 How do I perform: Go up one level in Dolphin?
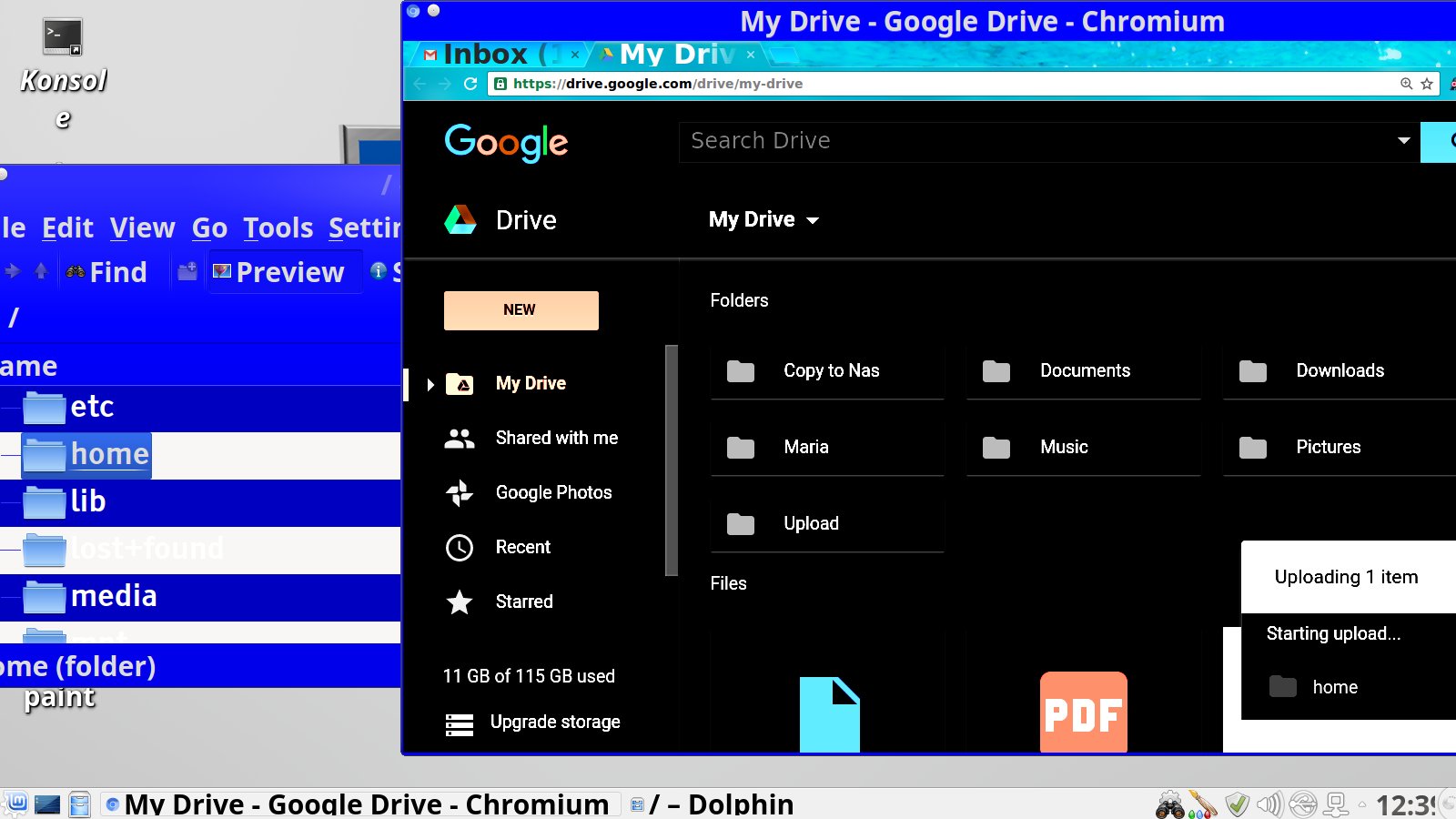41,271
